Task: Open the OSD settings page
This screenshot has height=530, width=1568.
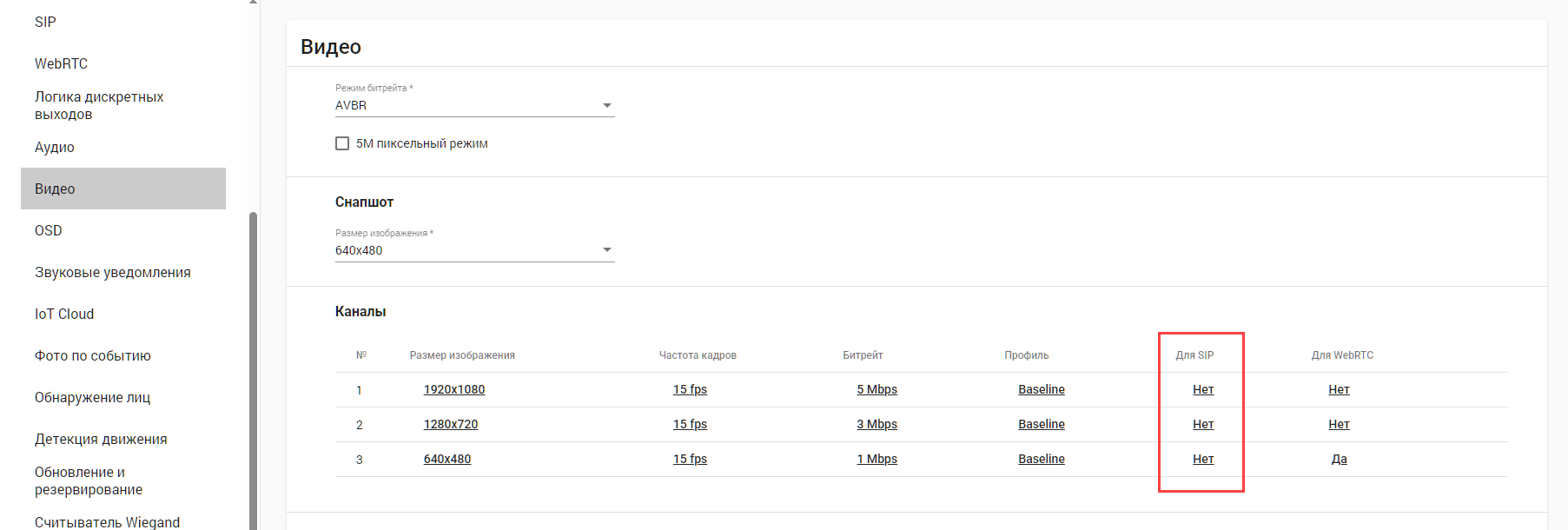Action: point(49,230)
